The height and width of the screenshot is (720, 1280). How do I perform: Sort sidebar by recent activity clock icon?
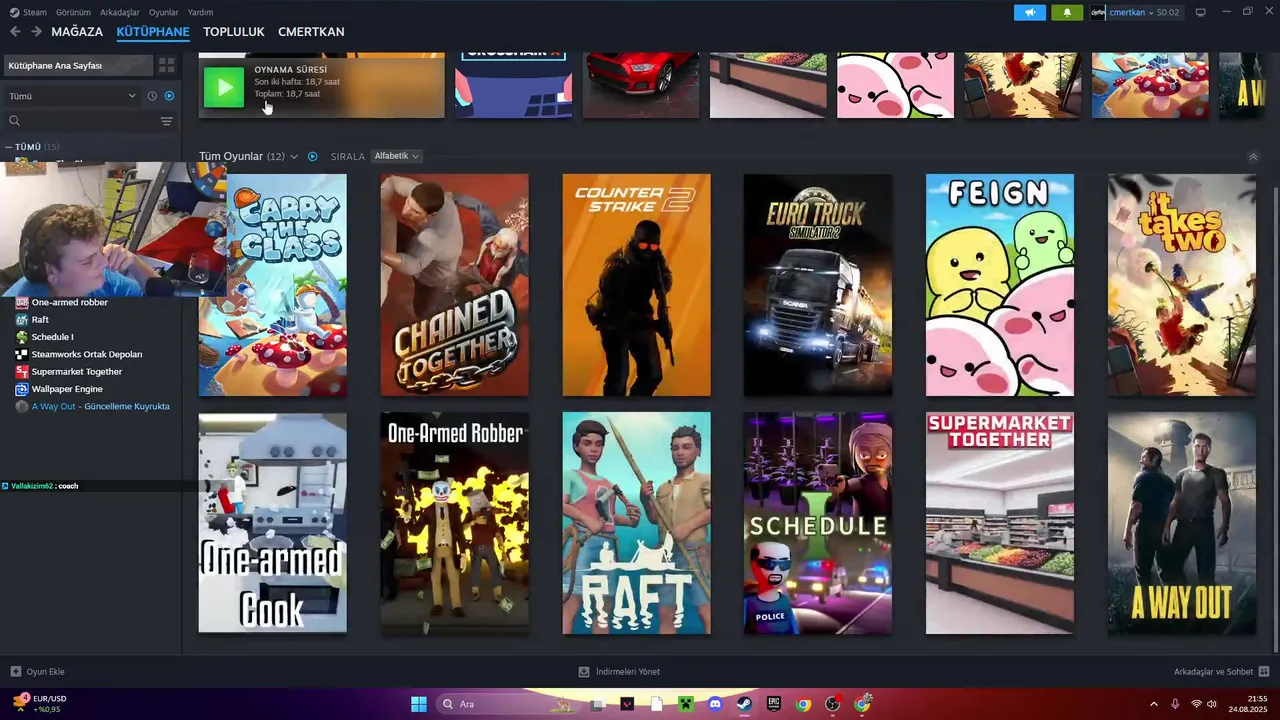tap(152, 96)
